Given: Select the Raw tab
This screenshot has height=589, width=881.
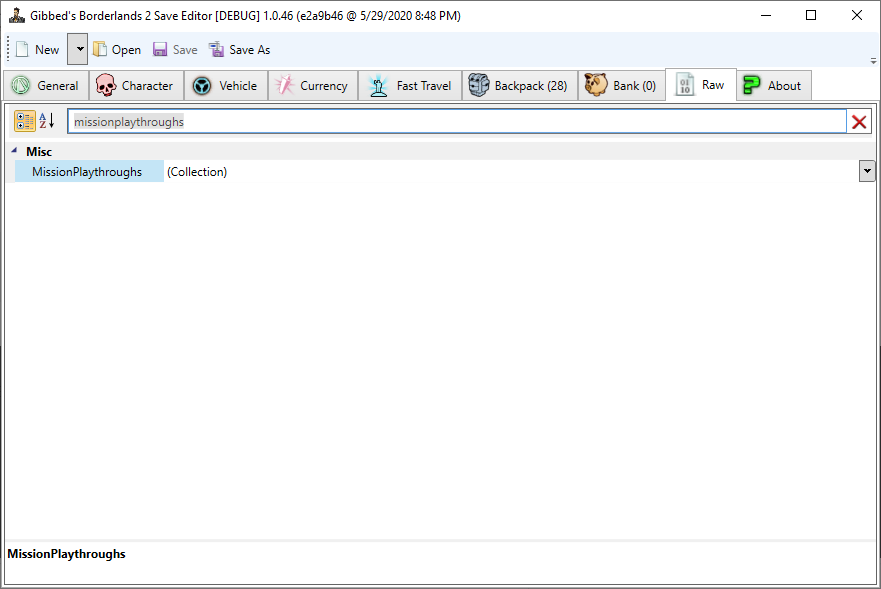Looking at the screenshot, I should pos(701,85).
